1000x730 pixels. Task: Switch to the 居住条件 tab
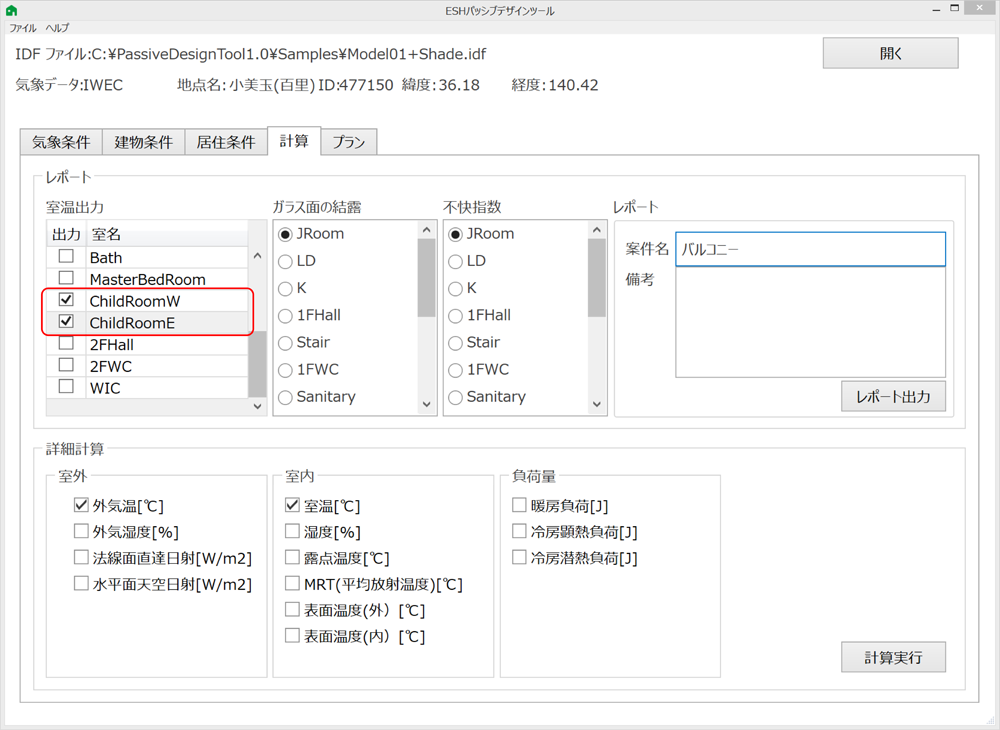[x=226, y=142]
